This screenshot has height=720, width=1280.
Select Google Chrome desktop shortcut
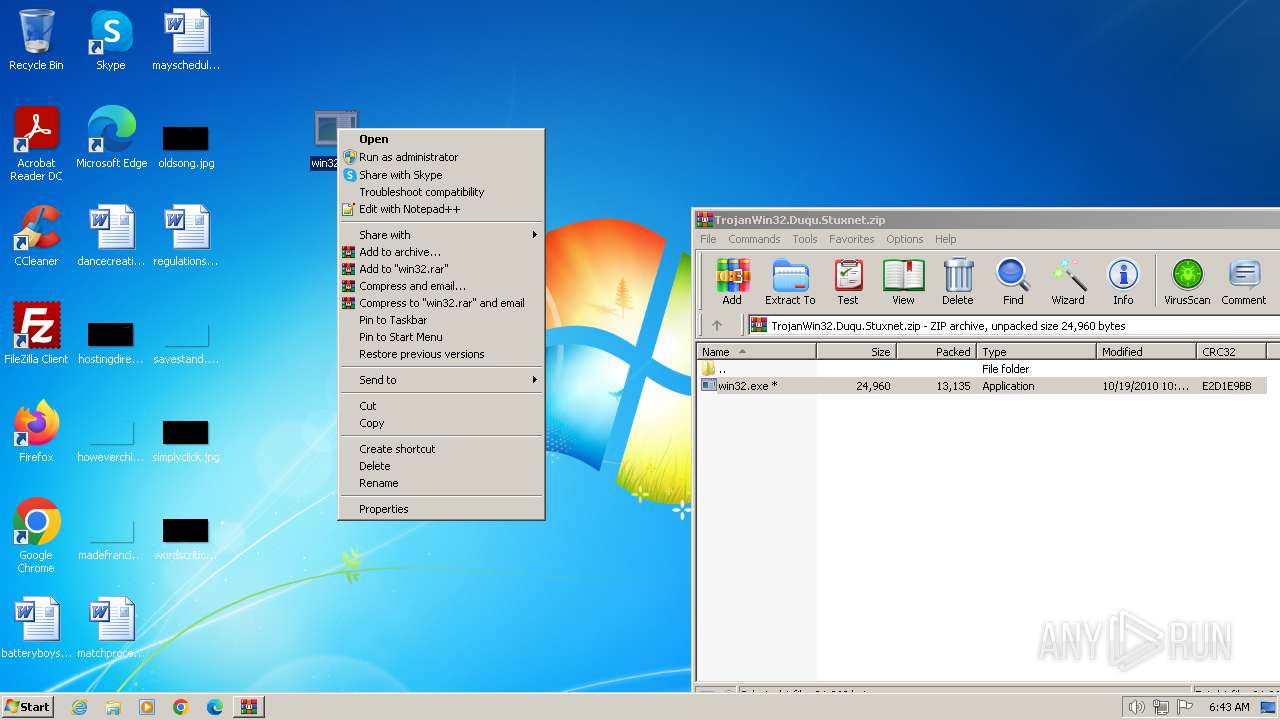coord(36,536)
